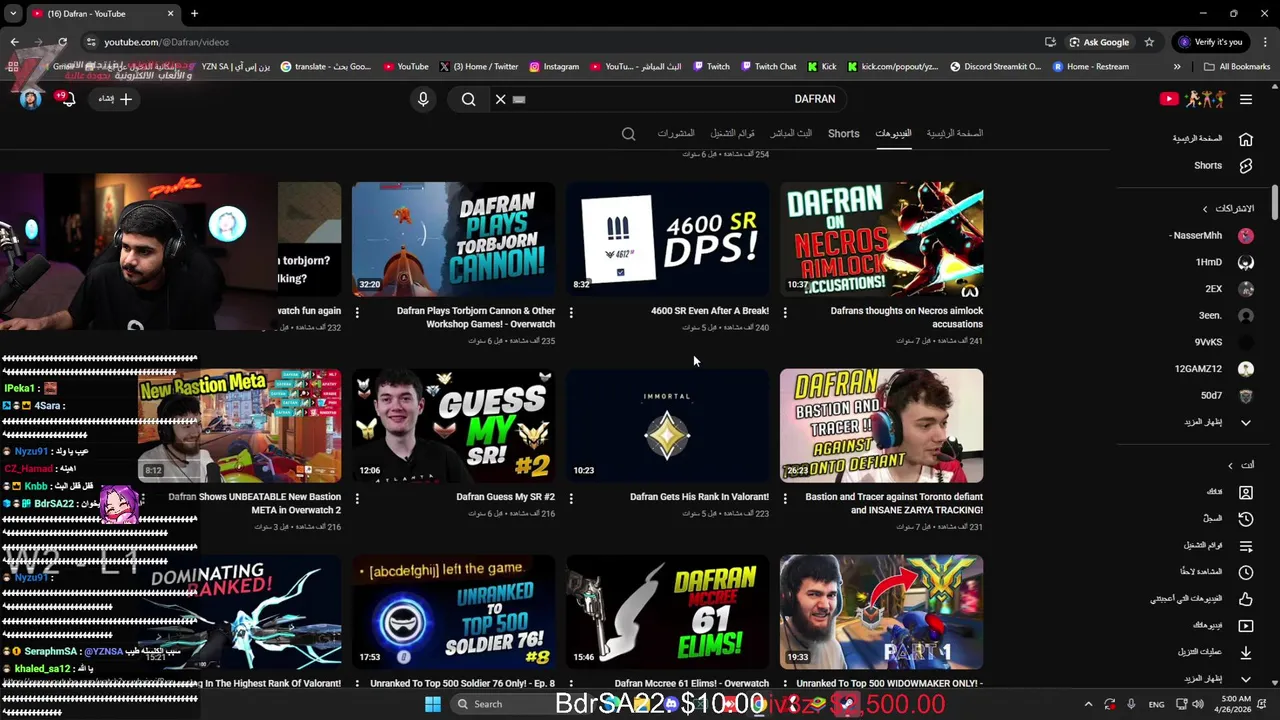Click the taskbar Search box

(x=500, y=704)
